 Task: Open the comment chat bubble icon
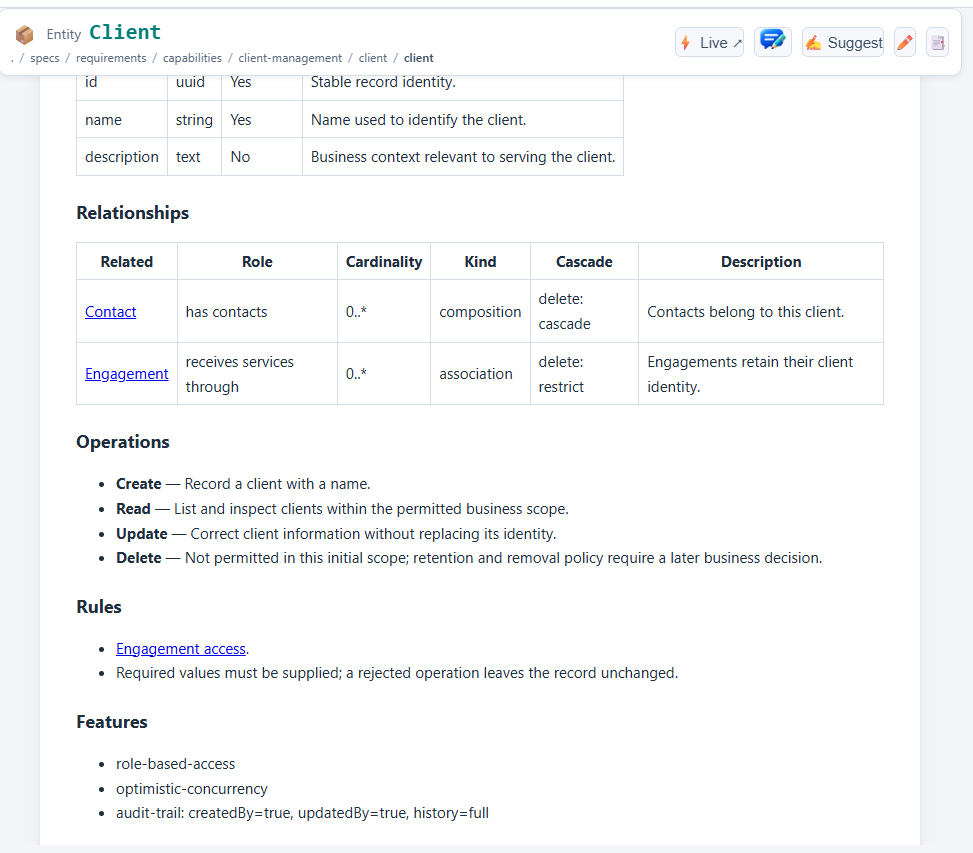coord(773,42)
